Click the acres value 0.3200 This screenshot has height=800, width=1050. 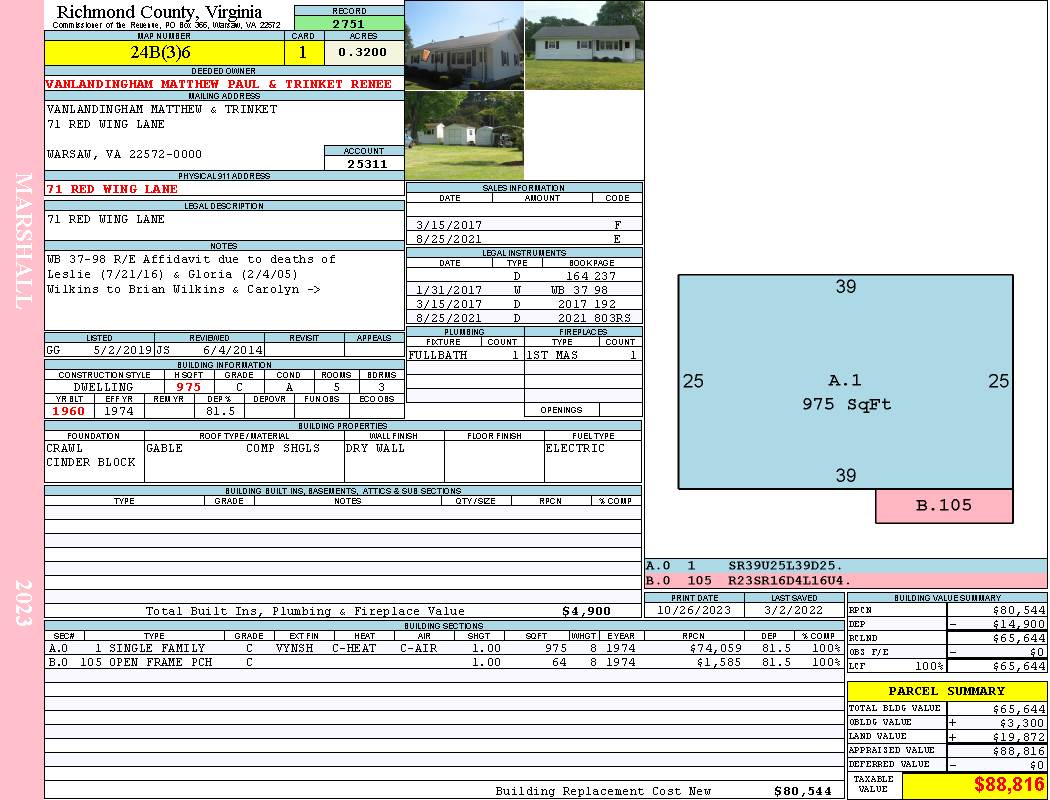click(x=363, y=52)
